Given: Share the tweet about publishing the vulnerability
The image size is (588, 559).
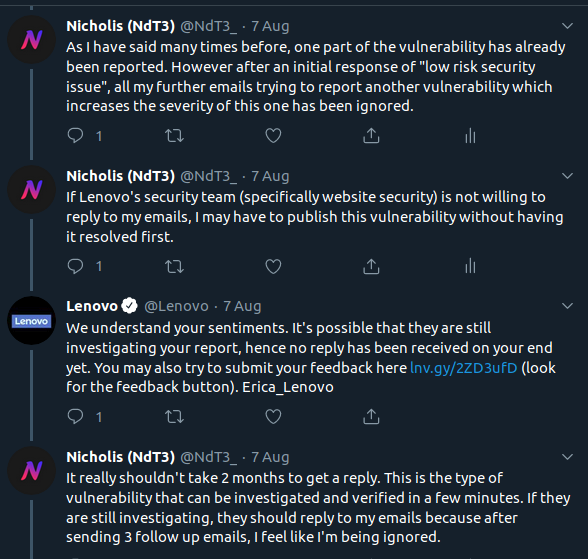Looking at the screenshot, I should click(x=371, y=267).
